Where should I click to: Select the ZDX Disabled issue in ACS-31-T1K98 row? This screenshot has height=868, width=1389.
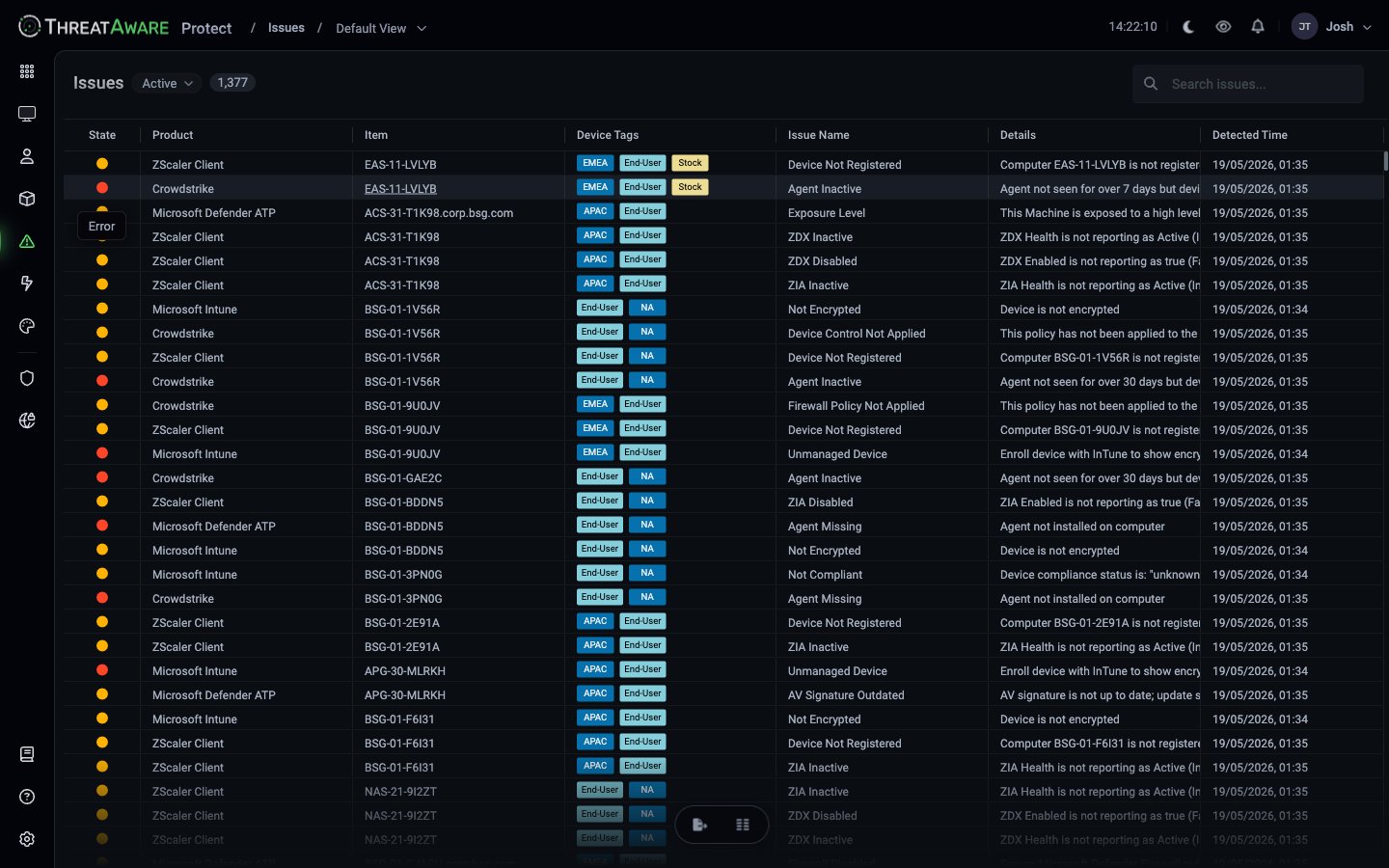[x=822, y=261]
